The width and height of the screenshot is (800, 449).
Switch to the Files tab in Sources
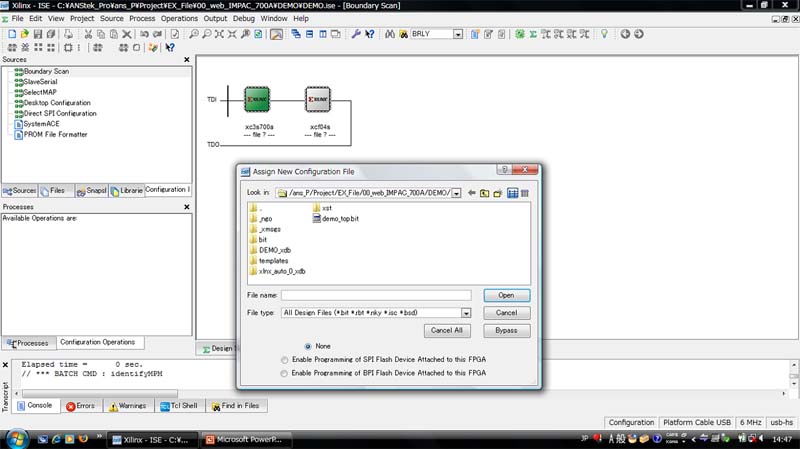tap(57, 190)
